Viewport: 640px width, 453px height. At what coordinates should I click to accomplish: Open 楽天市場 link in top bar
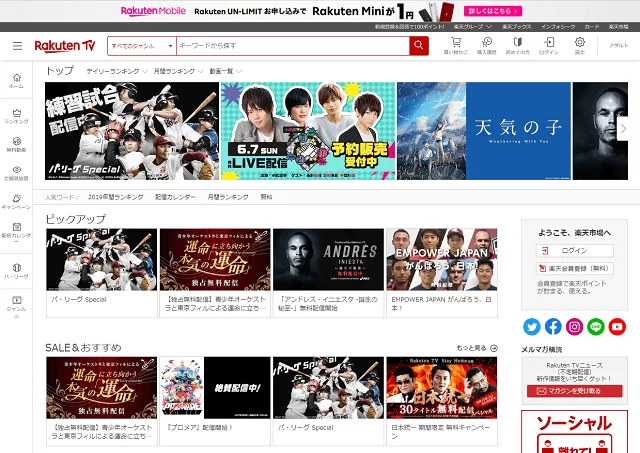618,27
